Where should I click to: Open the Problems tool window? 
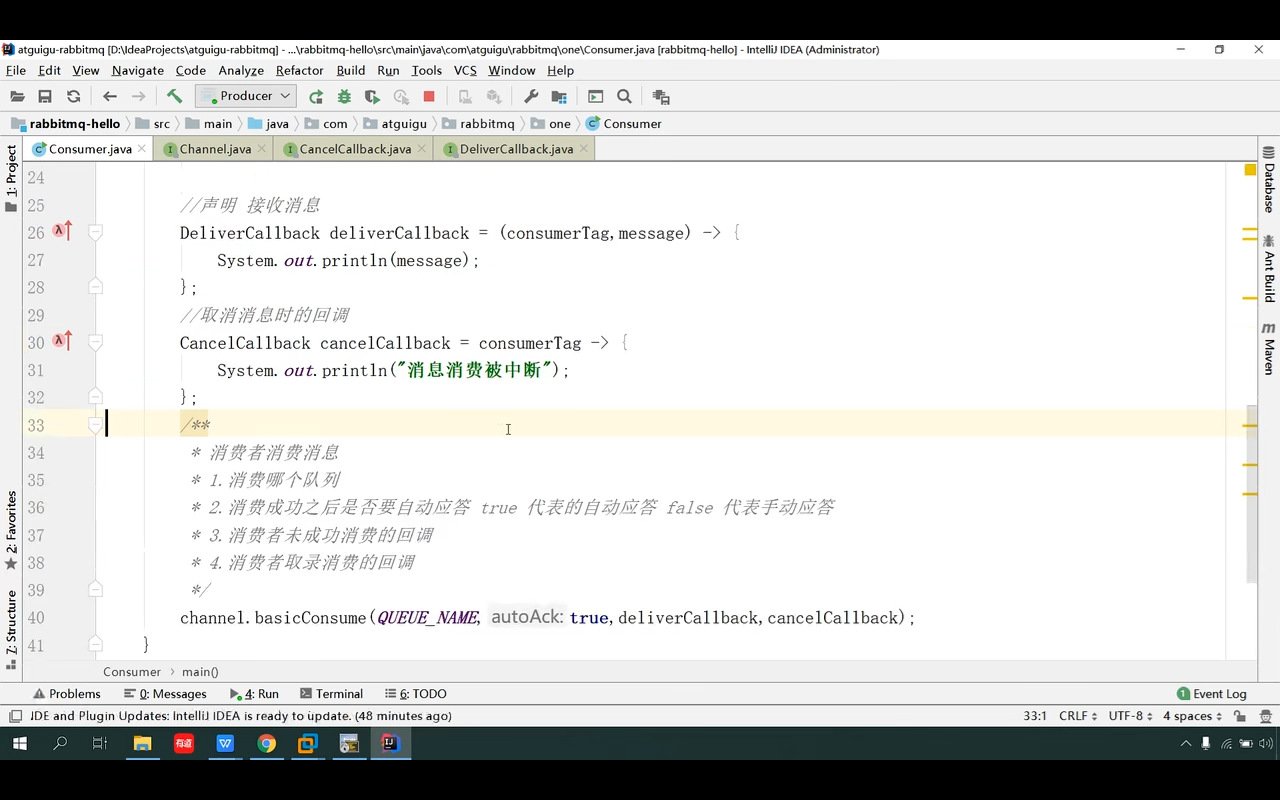(x=67, y=694)
